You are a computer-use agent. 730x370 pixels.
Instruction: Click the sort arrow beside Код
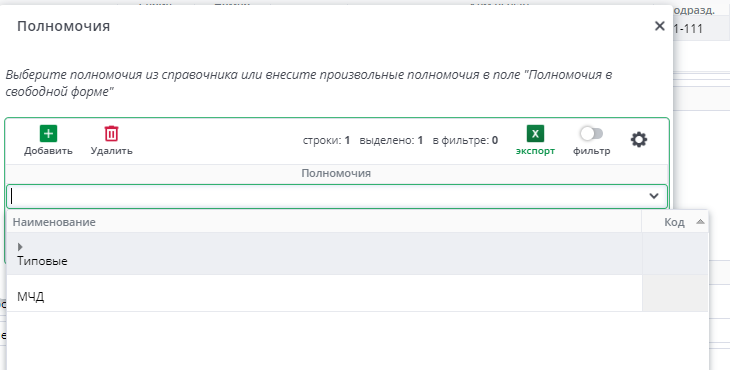click(x=700, y=222)
